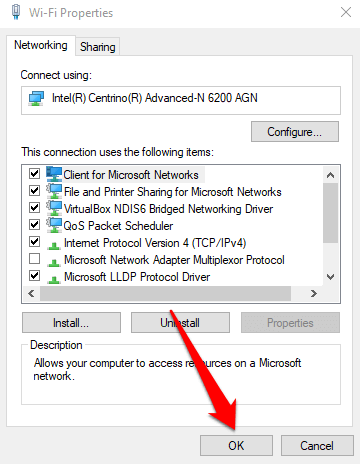Uncheck the Client for Microsoft Networks checkbox
The width and height of the screenshot is (360, 464).
pos(35,173)
